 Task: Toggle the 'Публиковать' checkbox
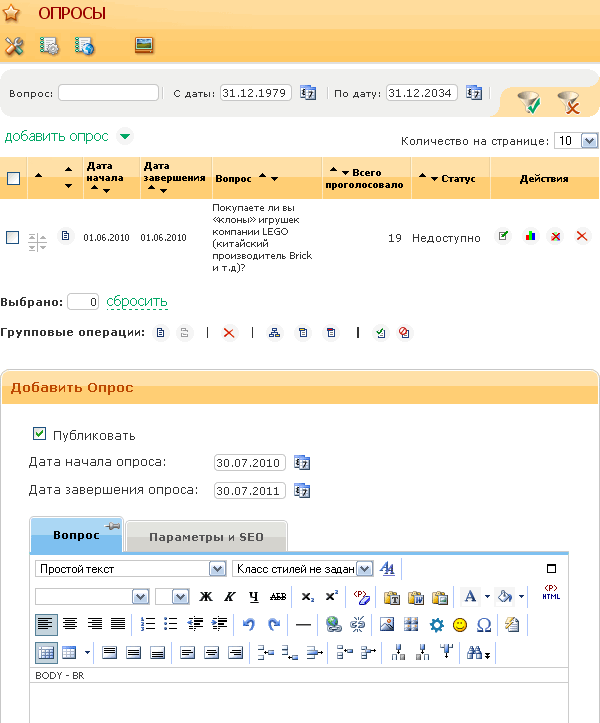tap(40, 434)
